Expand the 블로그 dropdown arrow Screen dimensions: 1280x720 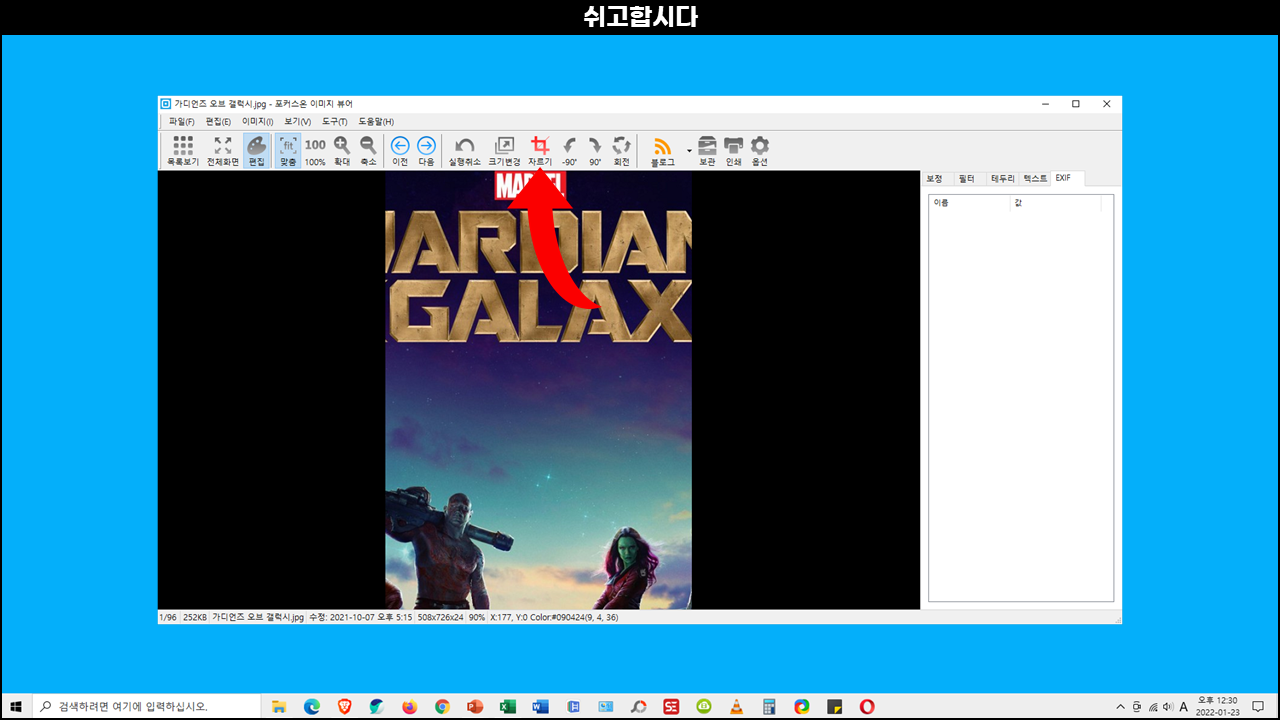pos(688,150)
